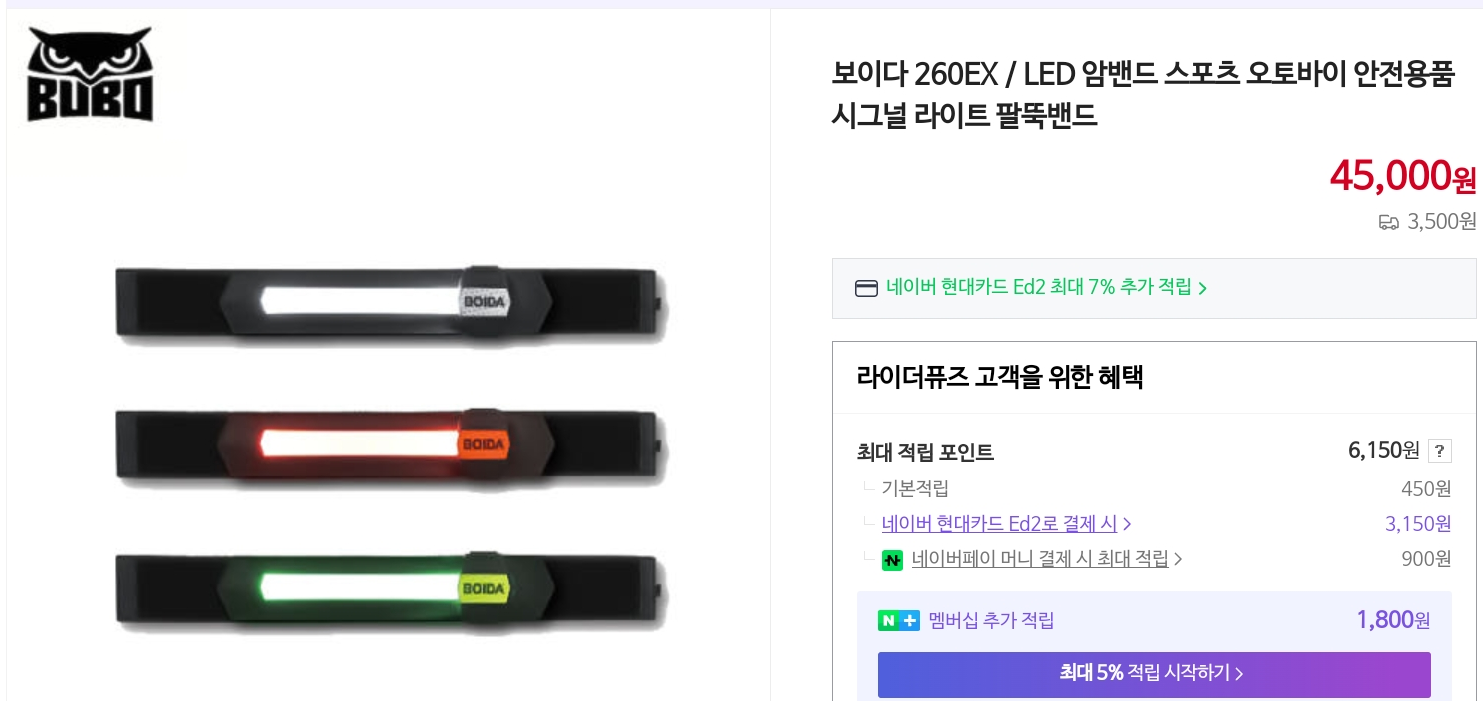Click the chevron after 네이버 현대카드 Ed2로 결제 시
This screenshot has height=701, width=1483.
pos(1128,524)
